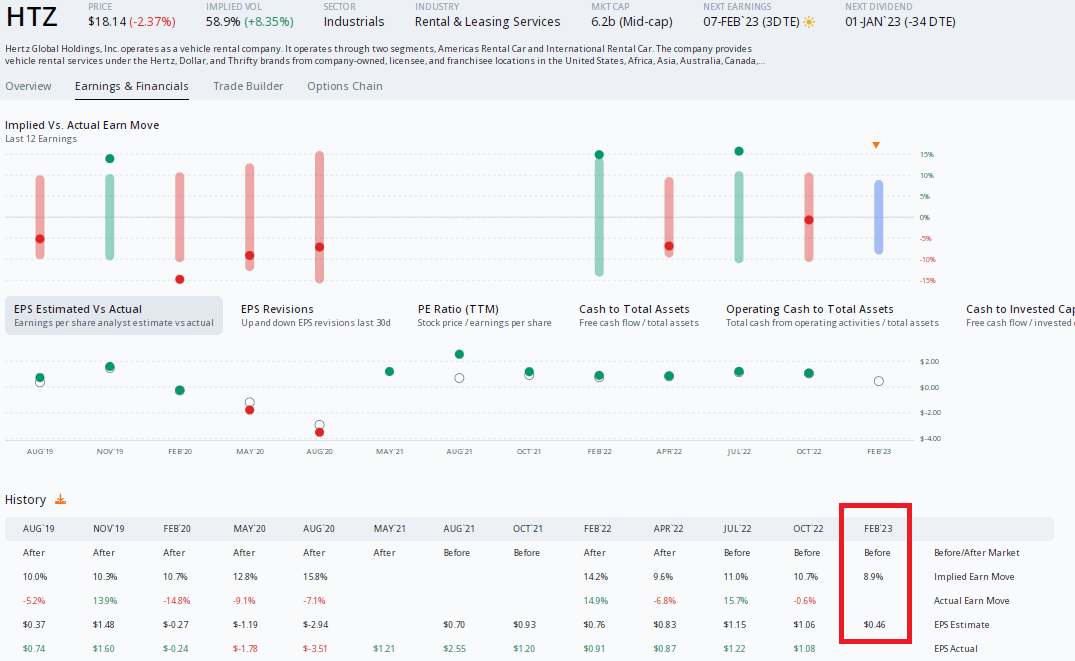Viewport: 1075px width, 661px height.
Task: Click the EPS Actual row label
Action: click(x=955, y=648)
